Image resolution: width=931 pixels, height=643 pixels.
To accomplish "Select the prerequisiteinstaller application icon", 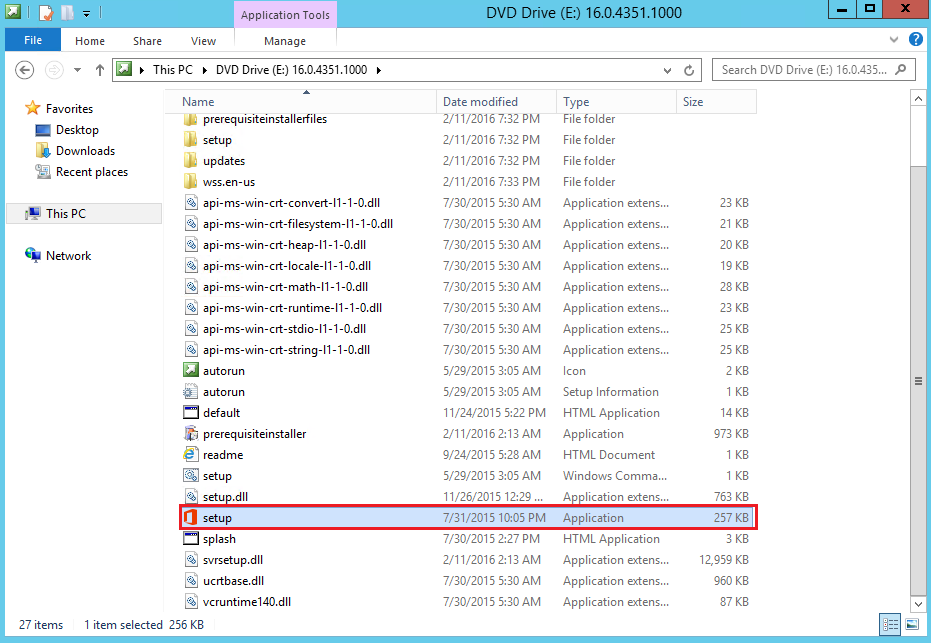I will point(191,434).
